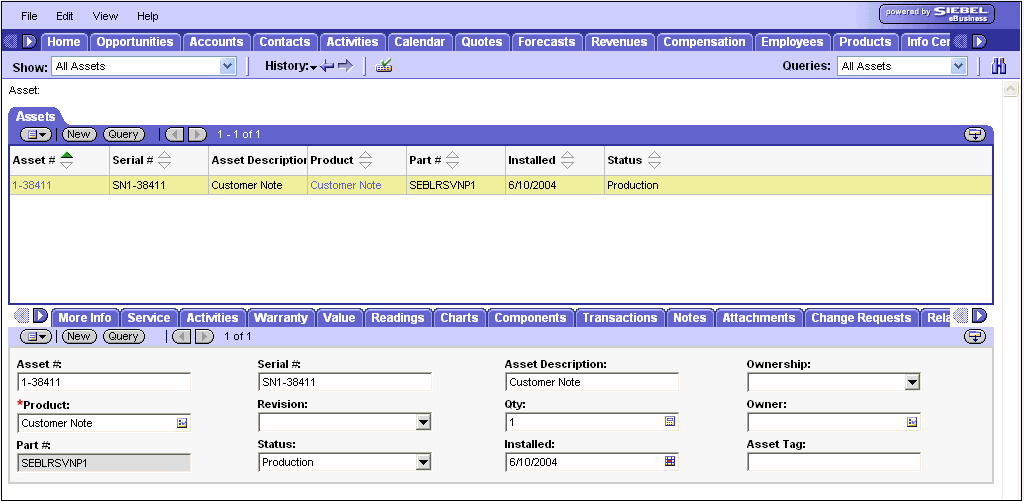Open the Owner pick applet icon

[x=912, y=423]
